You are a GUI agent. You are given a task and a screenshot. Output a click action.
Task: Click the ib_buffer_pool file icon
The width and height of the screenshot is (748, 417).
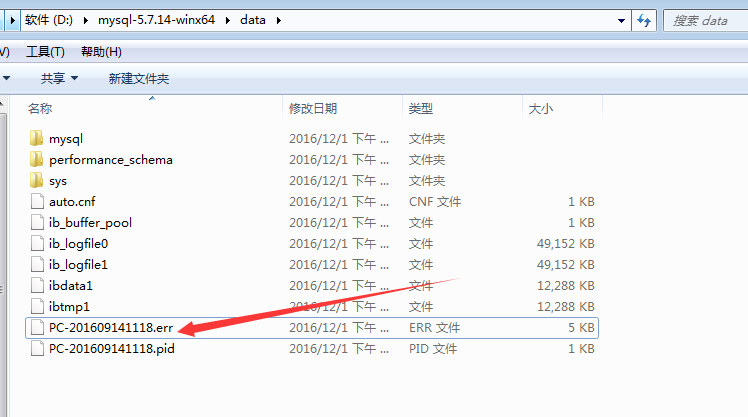[x=37, y=222]
